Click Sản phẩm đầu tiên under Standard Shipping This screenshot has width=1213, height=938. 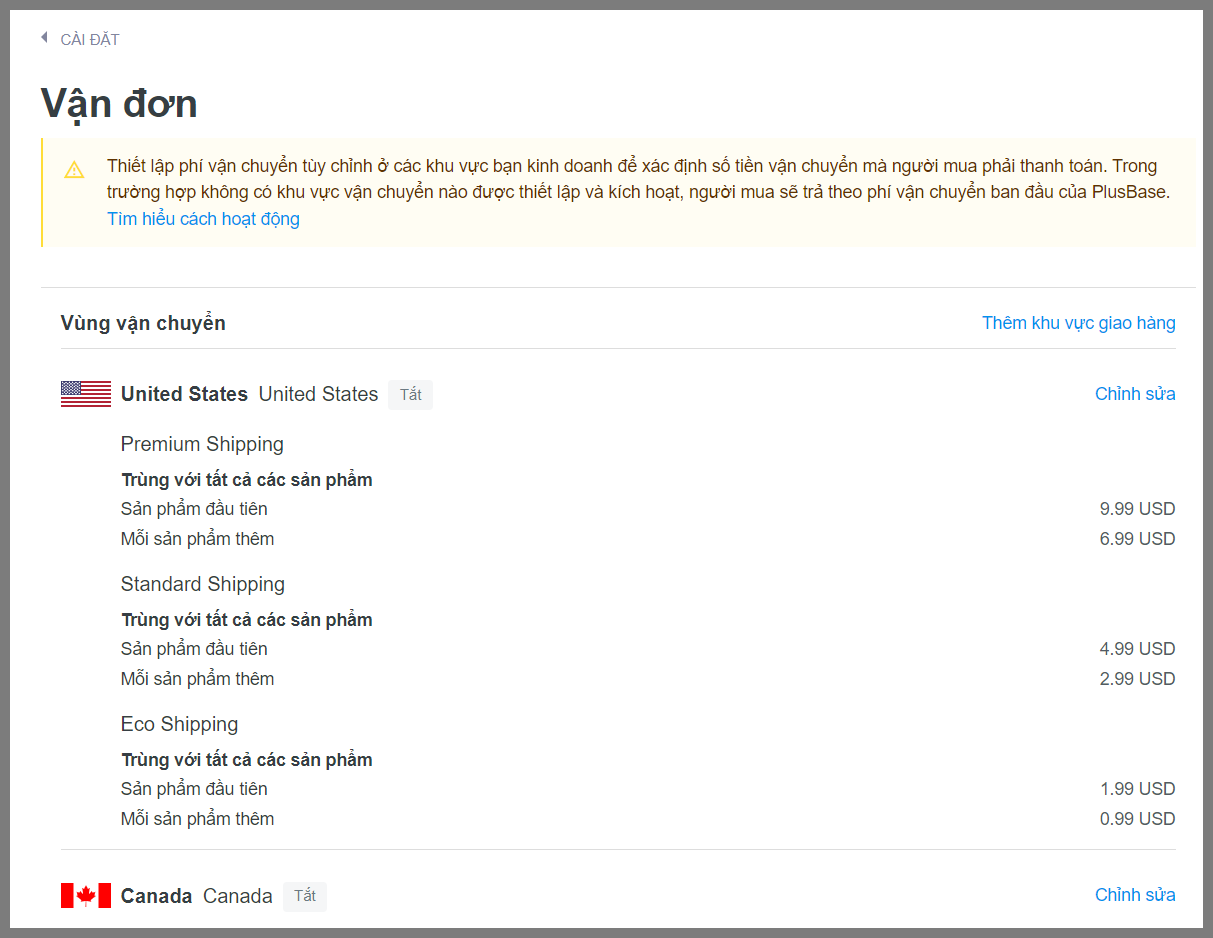point(194,649)
